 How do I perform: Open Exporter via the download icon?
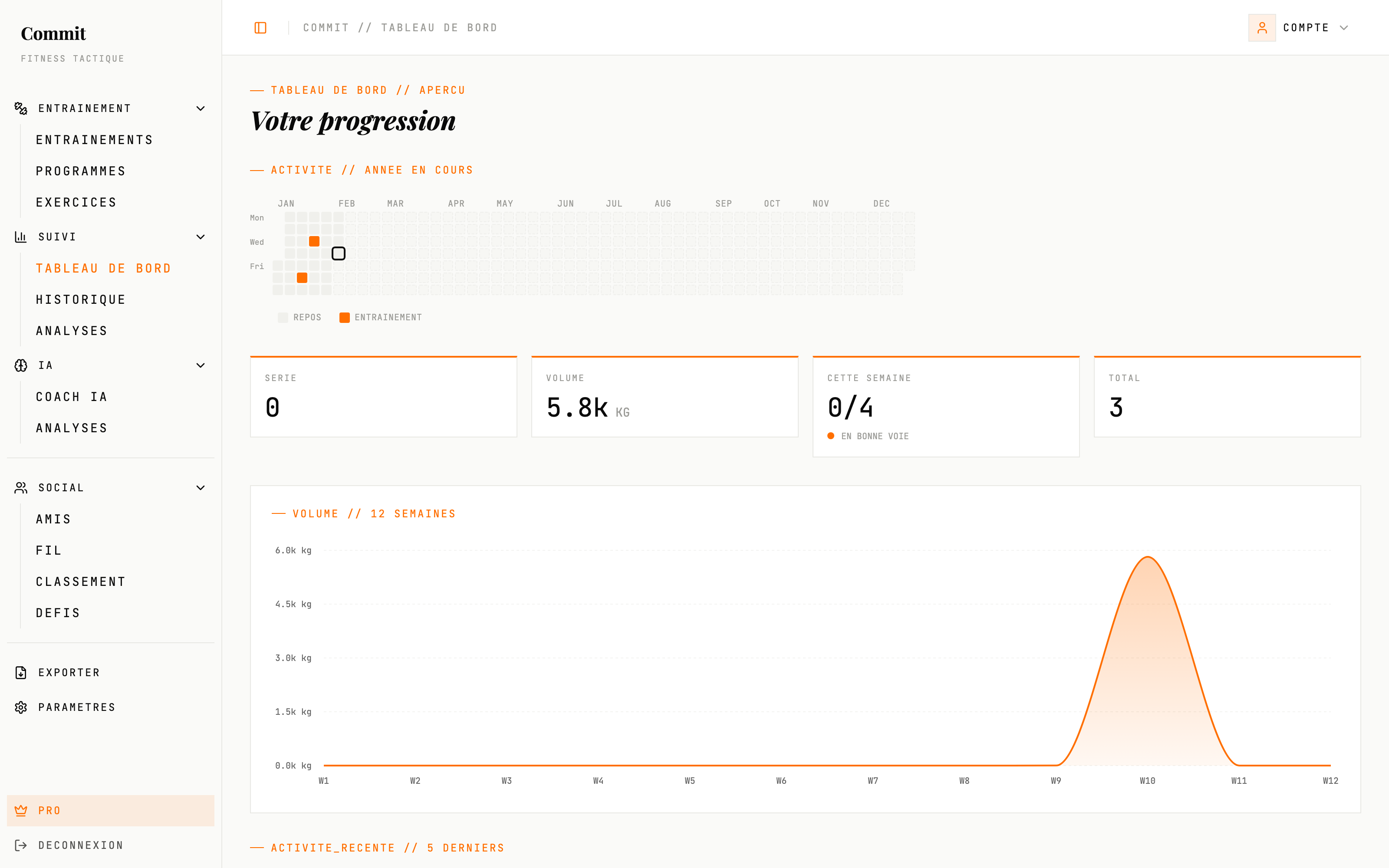[x=20, y=672]
